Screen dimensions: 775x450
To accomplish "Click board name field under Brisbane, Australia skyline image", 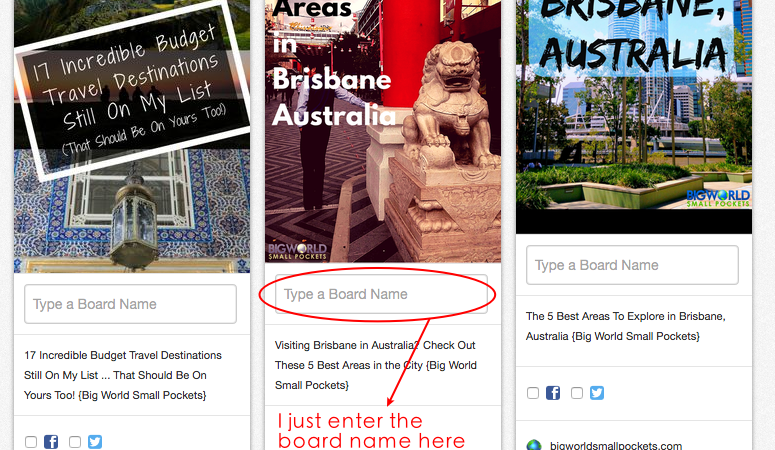I will [632, 265].
